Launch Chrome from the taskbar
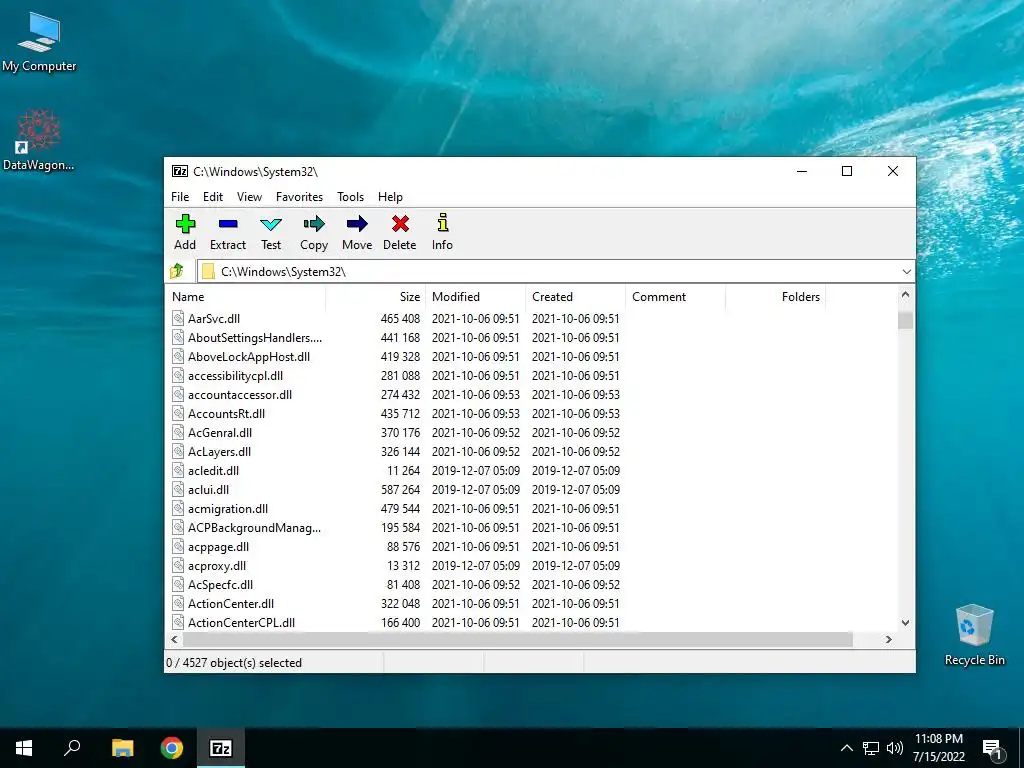 click(x=172, y=748)
